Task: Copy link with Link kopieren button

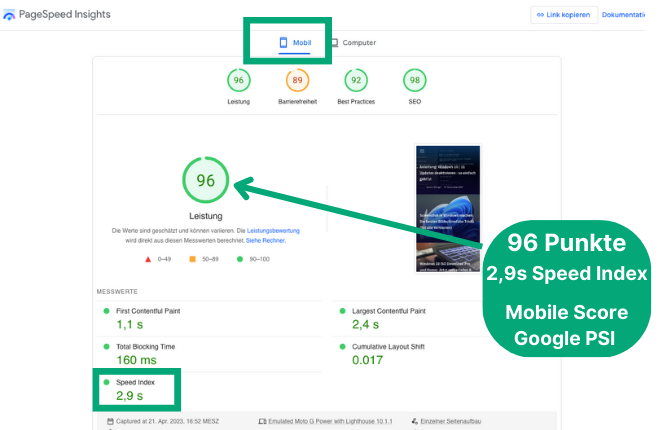Action: tap(564, 15)
